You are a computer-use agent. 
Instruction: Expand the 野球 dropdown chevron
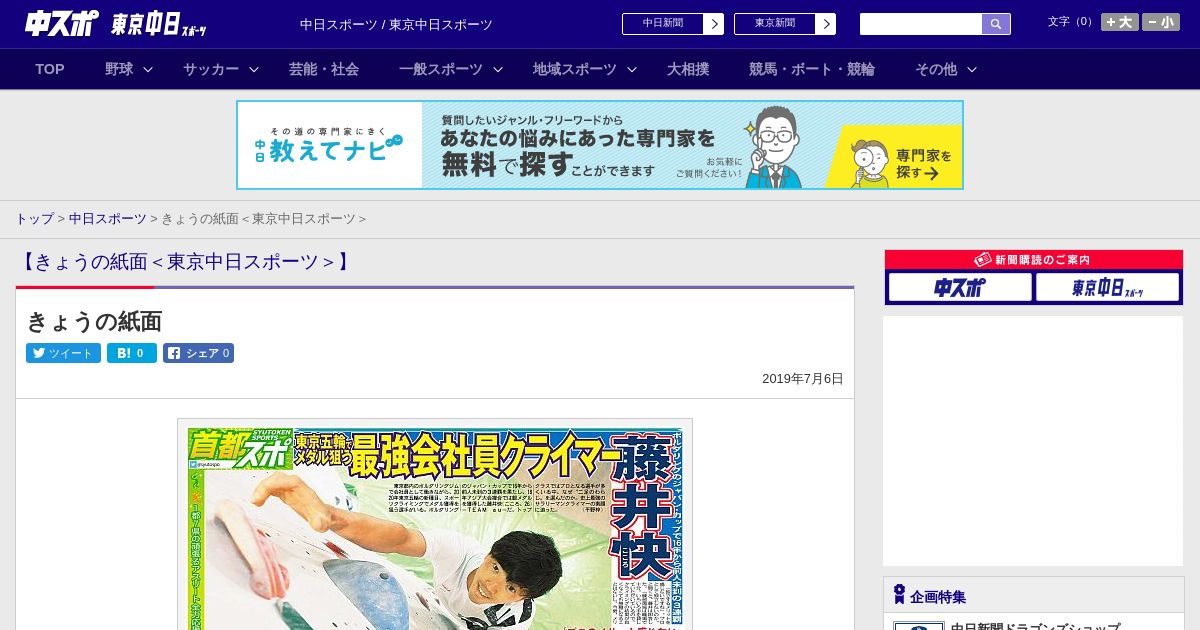148,70
